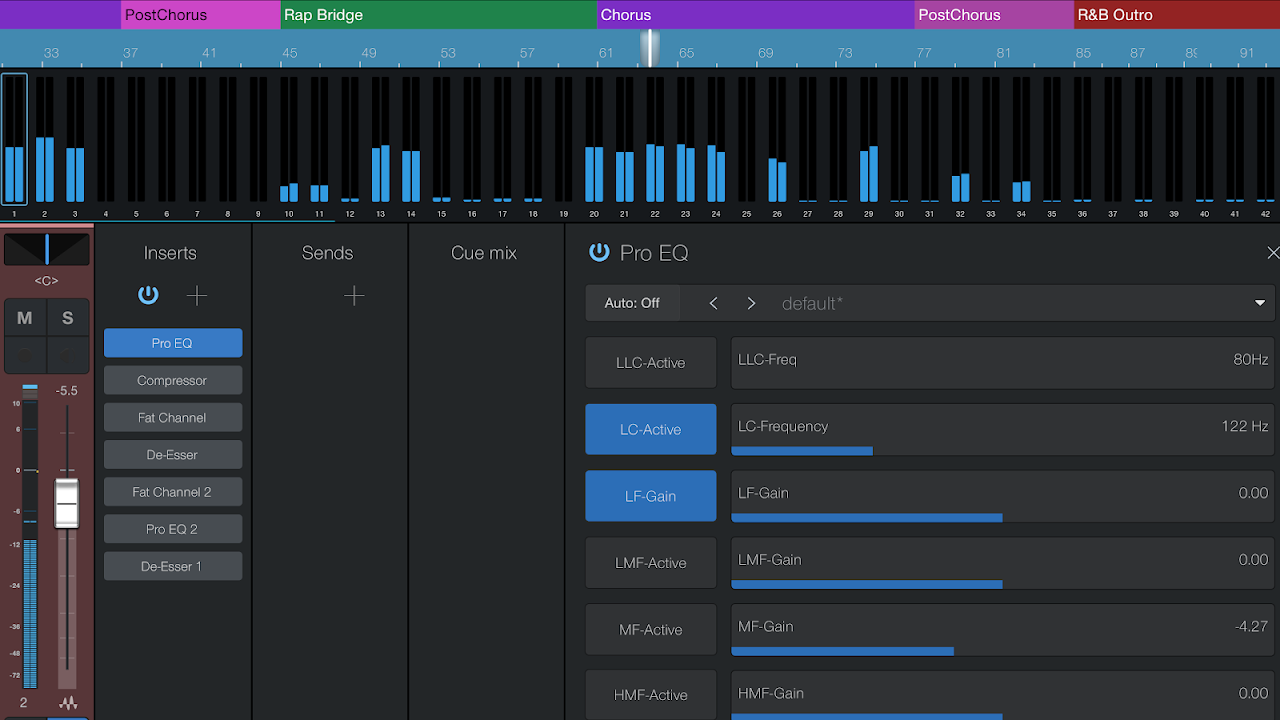This screenshot has width=1280, height=720.
Task: Click the waveform icon below the fader
Action: coord(68,703)
